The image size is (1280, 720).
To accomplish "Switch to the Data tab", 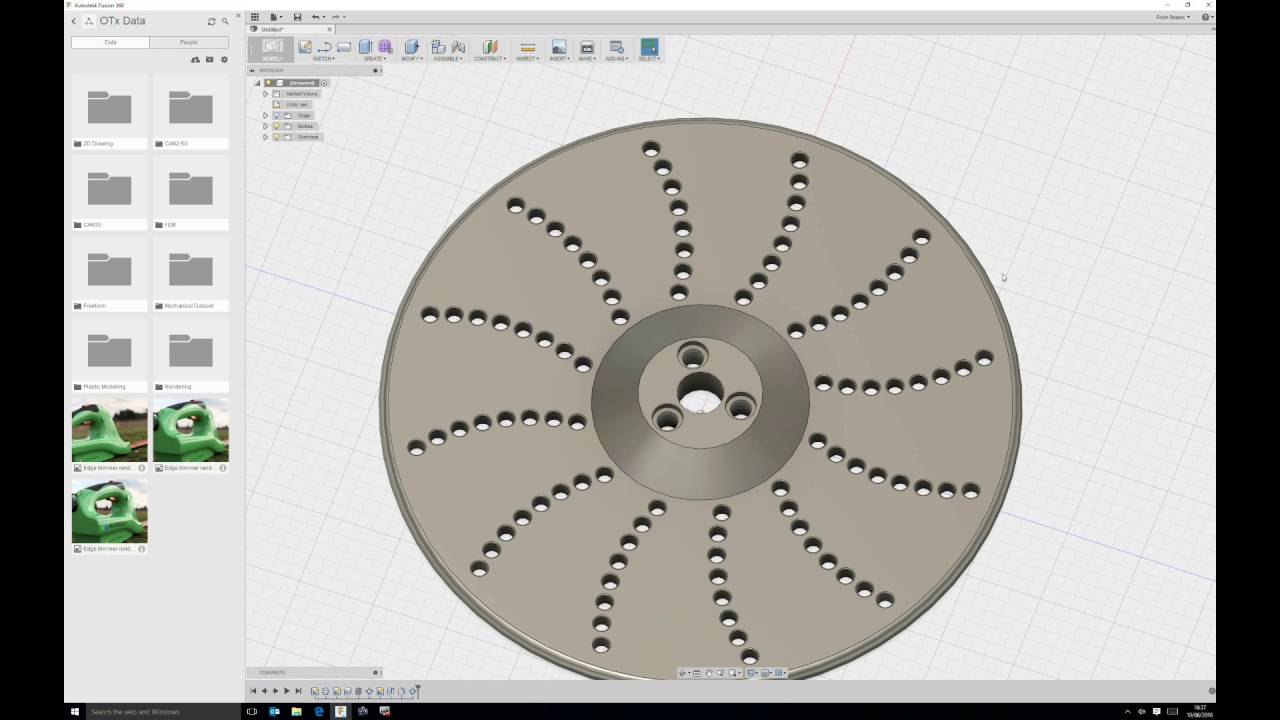I will 110,42.
